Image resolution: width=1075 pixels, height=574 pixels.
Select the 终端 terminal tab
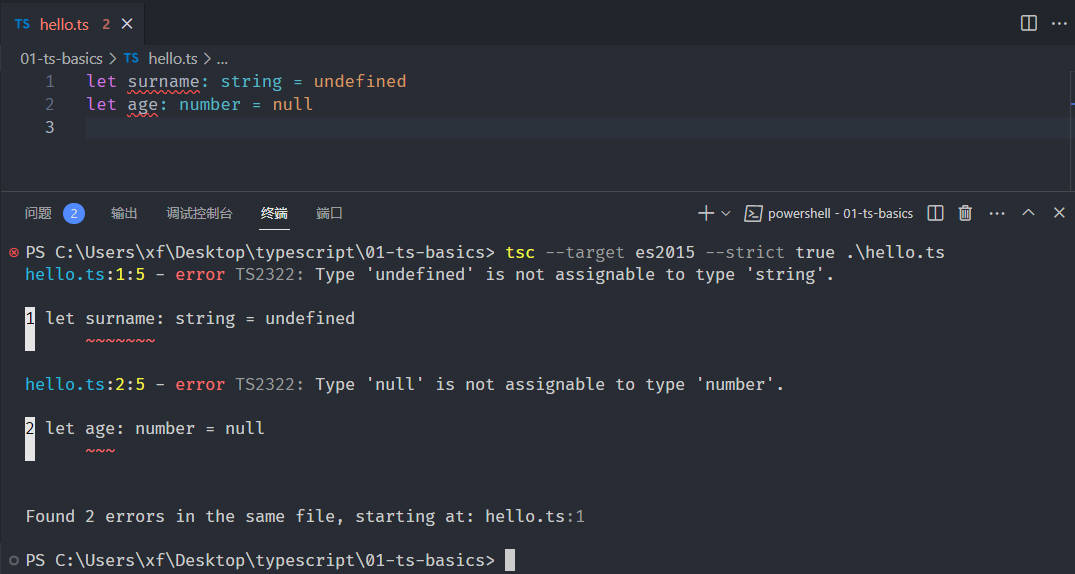(274, 213)
